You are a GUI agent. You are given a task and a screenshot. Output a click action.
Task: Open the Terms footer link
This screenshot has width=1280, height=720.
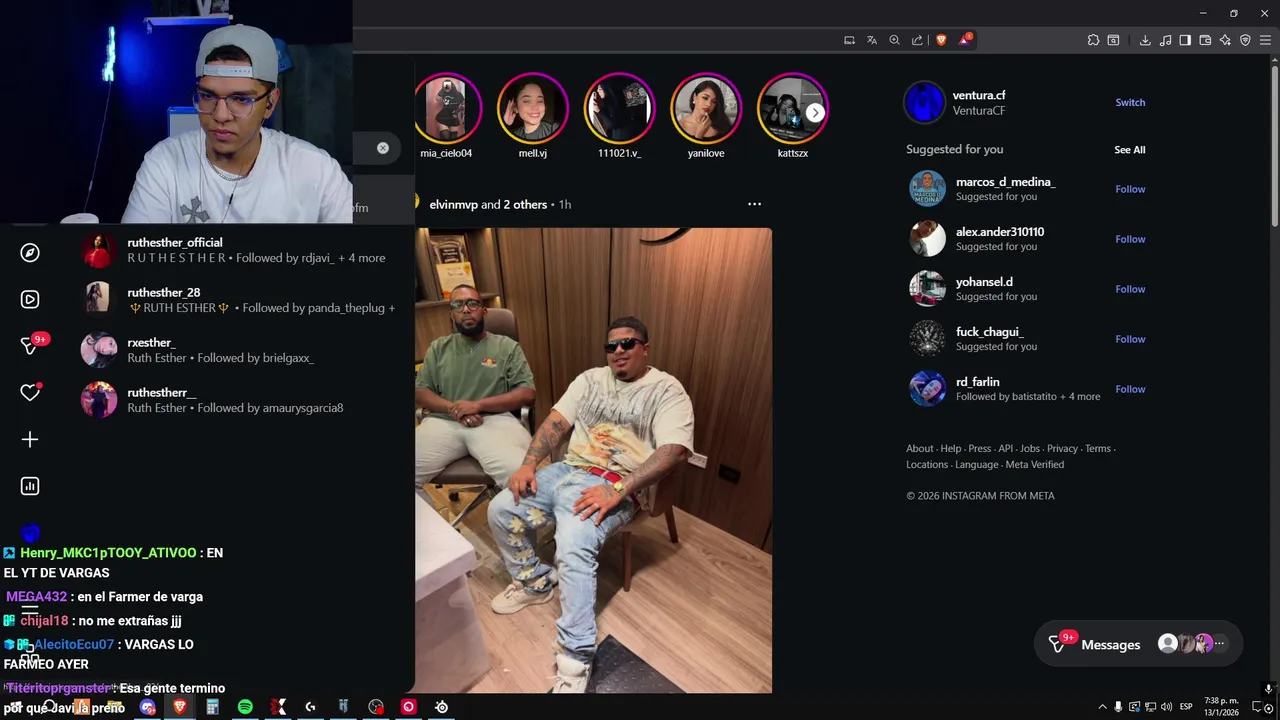point(1098,449)
